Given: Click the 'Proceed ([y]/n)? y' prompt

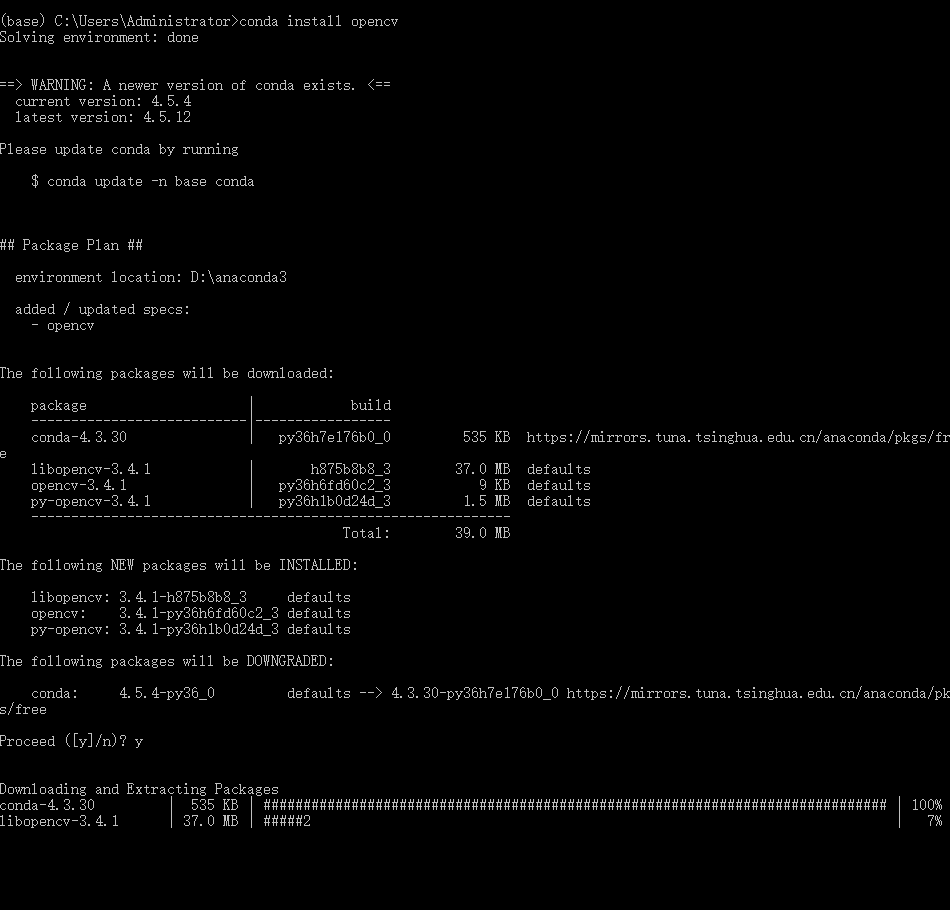Looking at the screenshot, I should click(x=71, y=742).
